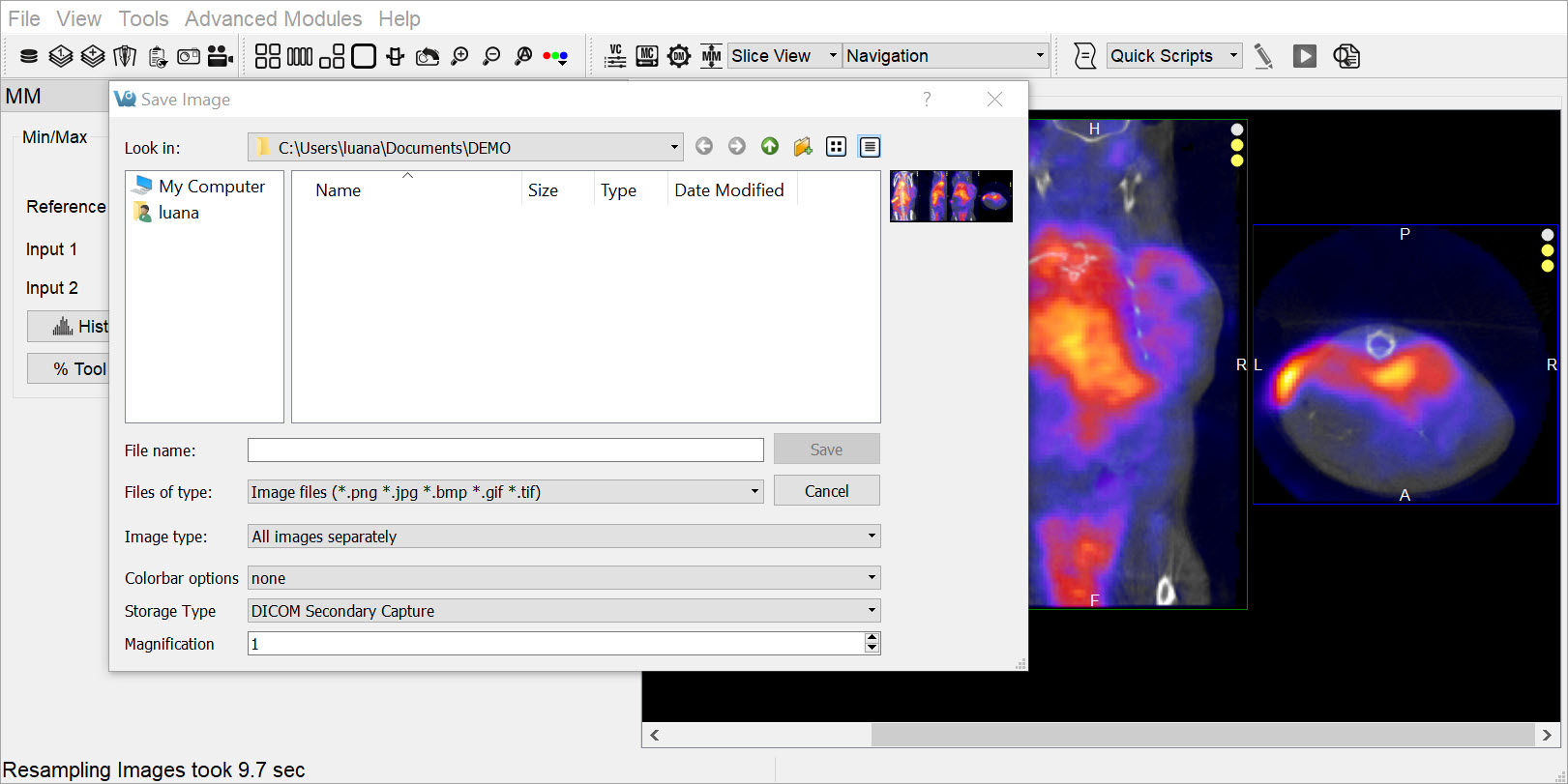Expand the Storage Type dropdown

click(564, 611)
